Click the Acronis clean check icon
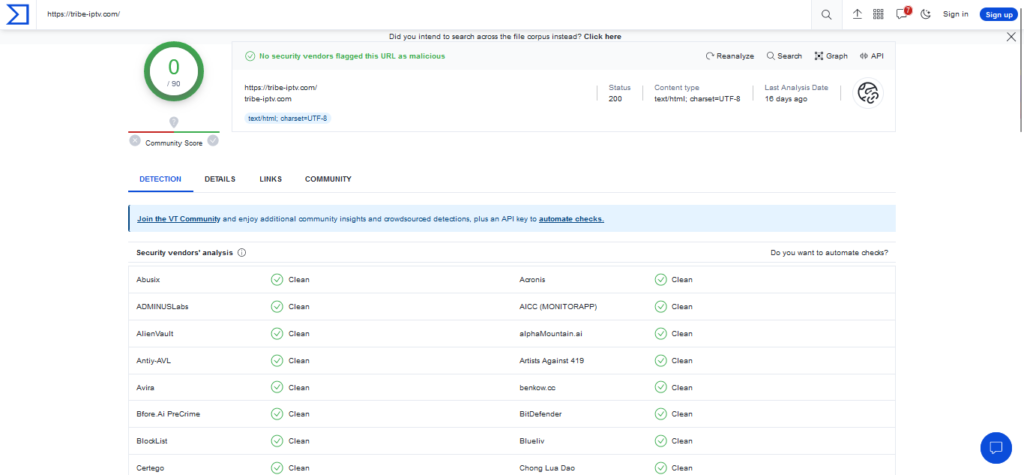Viewport: 1024px width, 475px height. (x=661, y=280)
